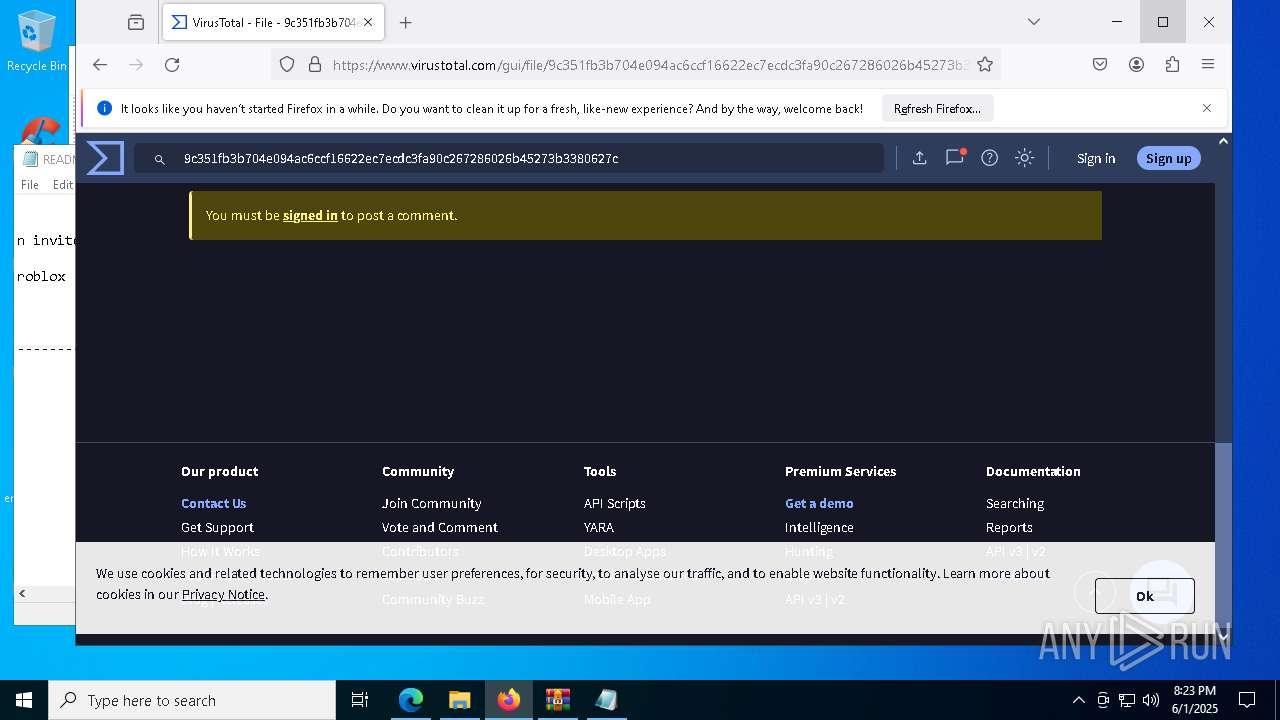Click the taskbar search box
This screenshot has width=1280, height=720.
click(x=192, y=700)
